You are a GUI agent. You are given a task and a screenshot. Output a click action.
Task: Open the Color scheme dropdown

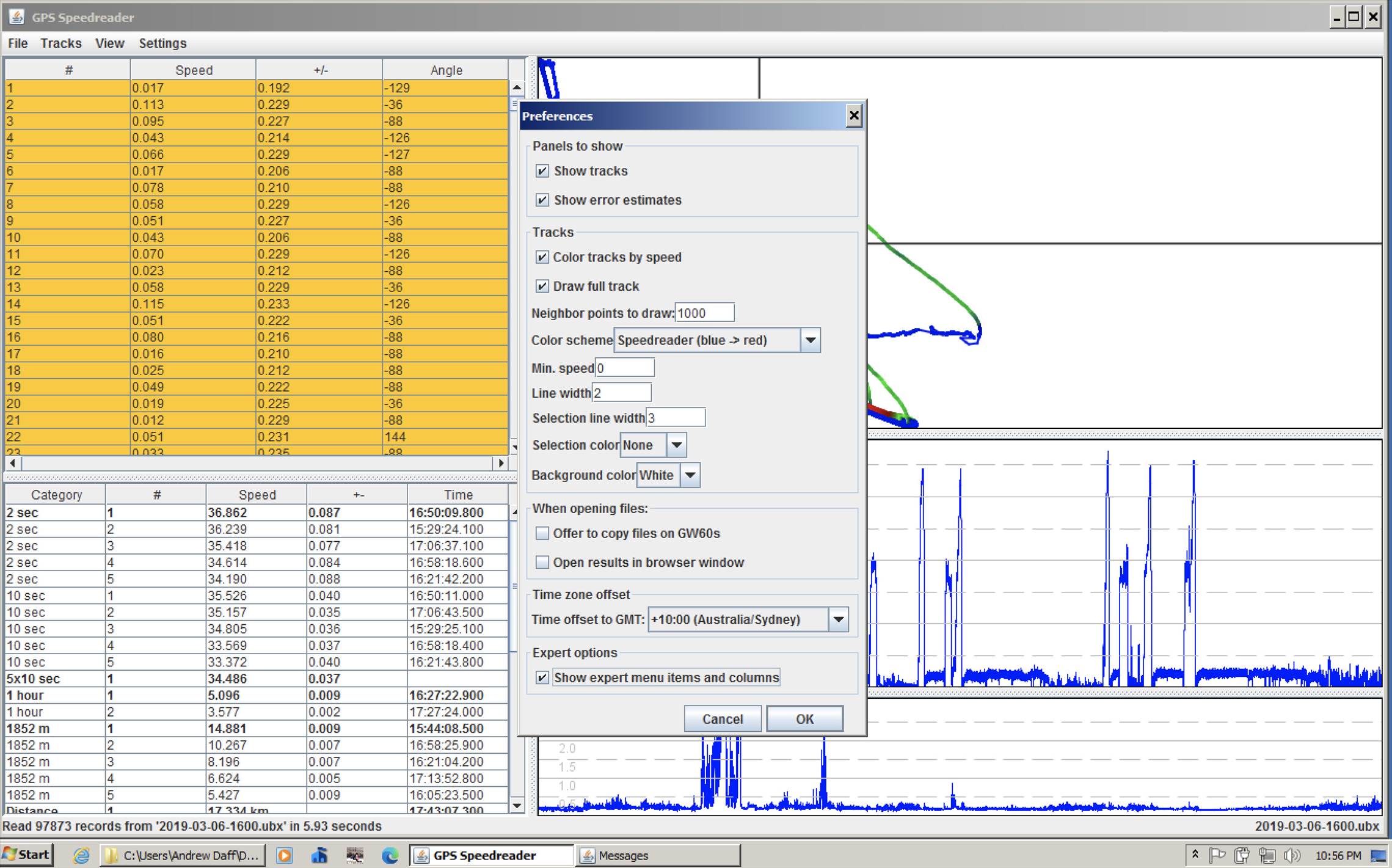[810, 340]
